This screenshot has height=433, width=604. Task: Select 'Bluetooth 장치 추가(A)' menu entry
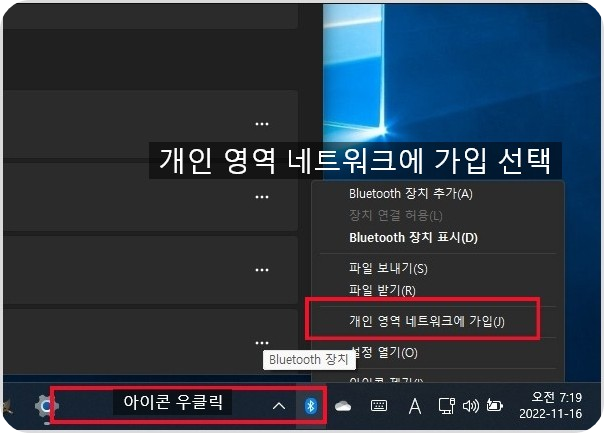411,194
